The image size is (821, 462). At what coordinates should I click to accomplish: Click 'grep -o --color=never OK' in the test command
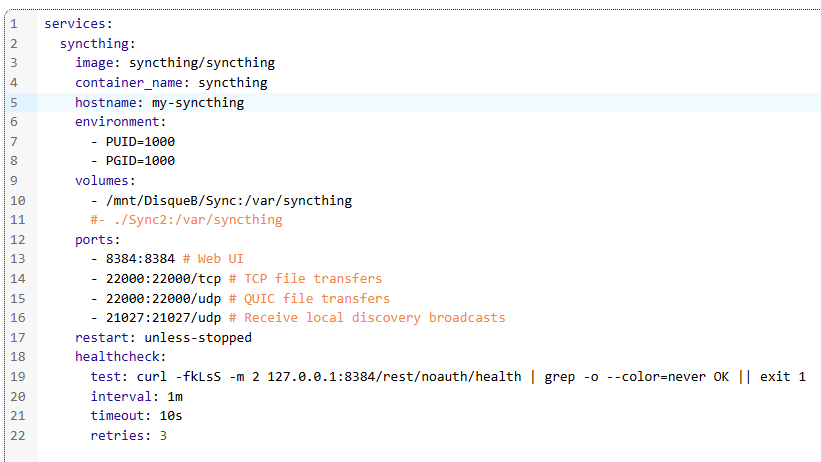click(637, 377)
